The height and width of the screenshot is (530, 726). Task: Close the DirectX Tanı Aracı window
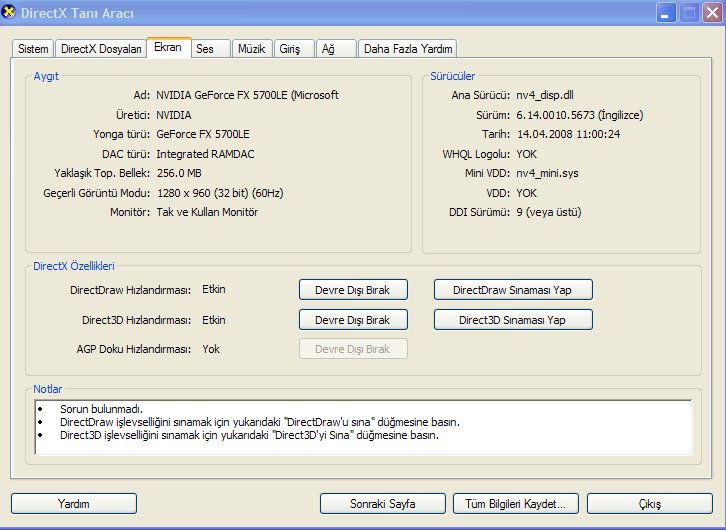(712, 13)
